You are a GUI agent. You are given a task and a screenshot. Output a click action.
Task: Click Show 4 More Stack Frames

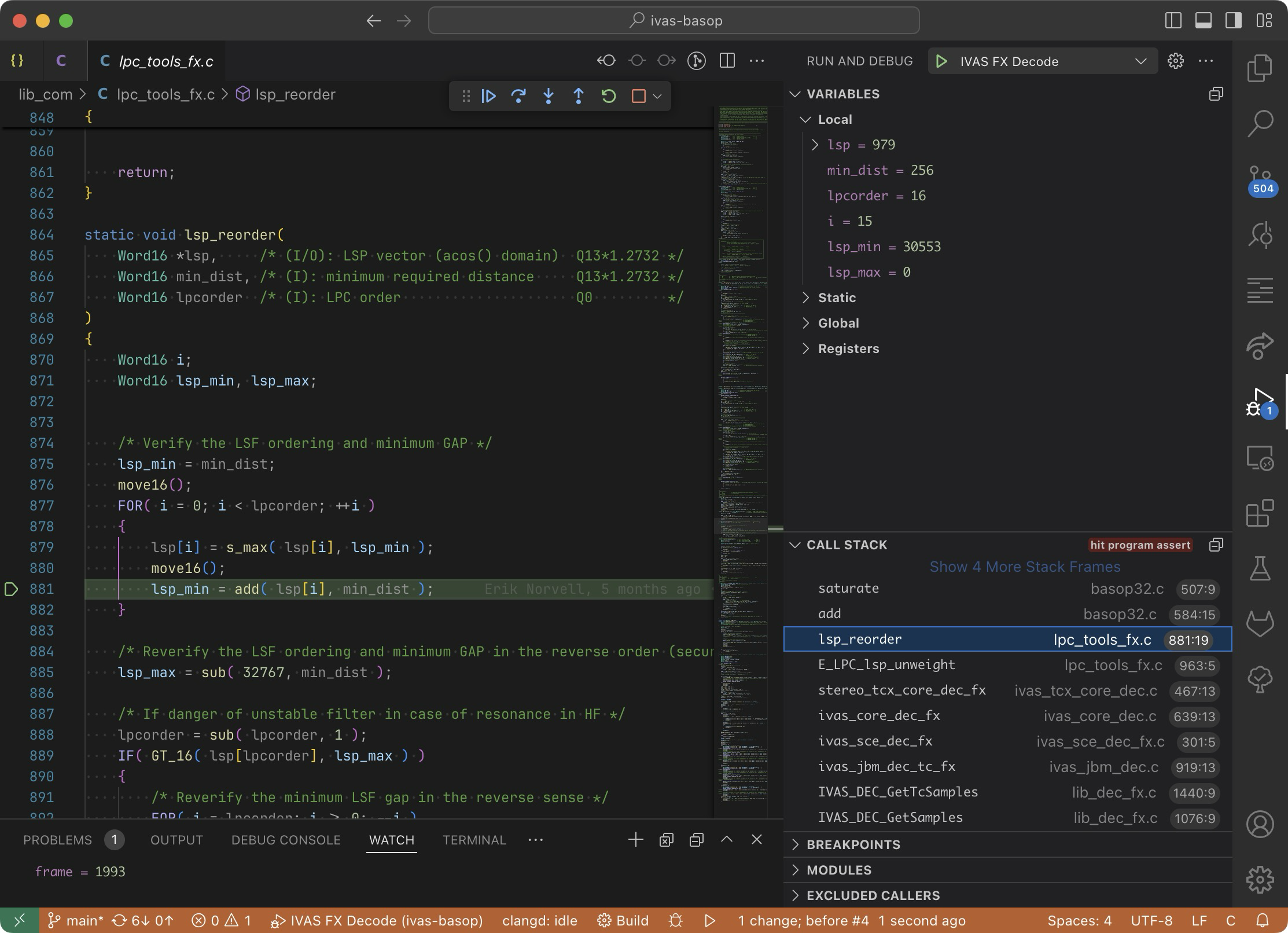[1025, 567]
